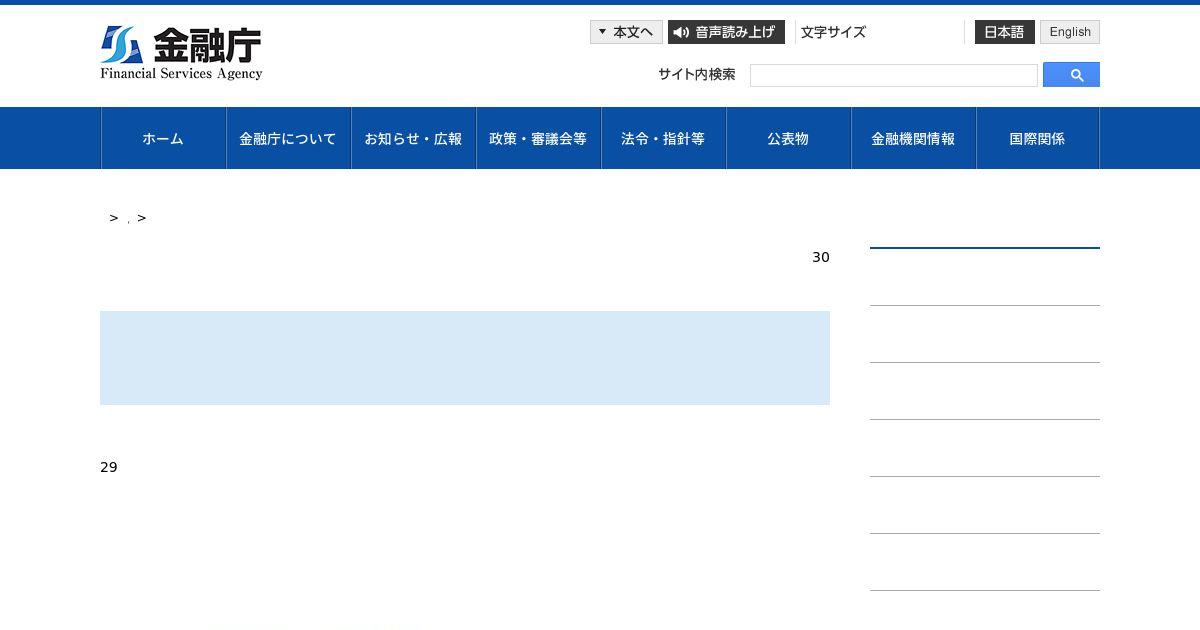Screen dimensions: 1200x630
Task: Open 法令・指針等 menu
Action: click(663, 138)
